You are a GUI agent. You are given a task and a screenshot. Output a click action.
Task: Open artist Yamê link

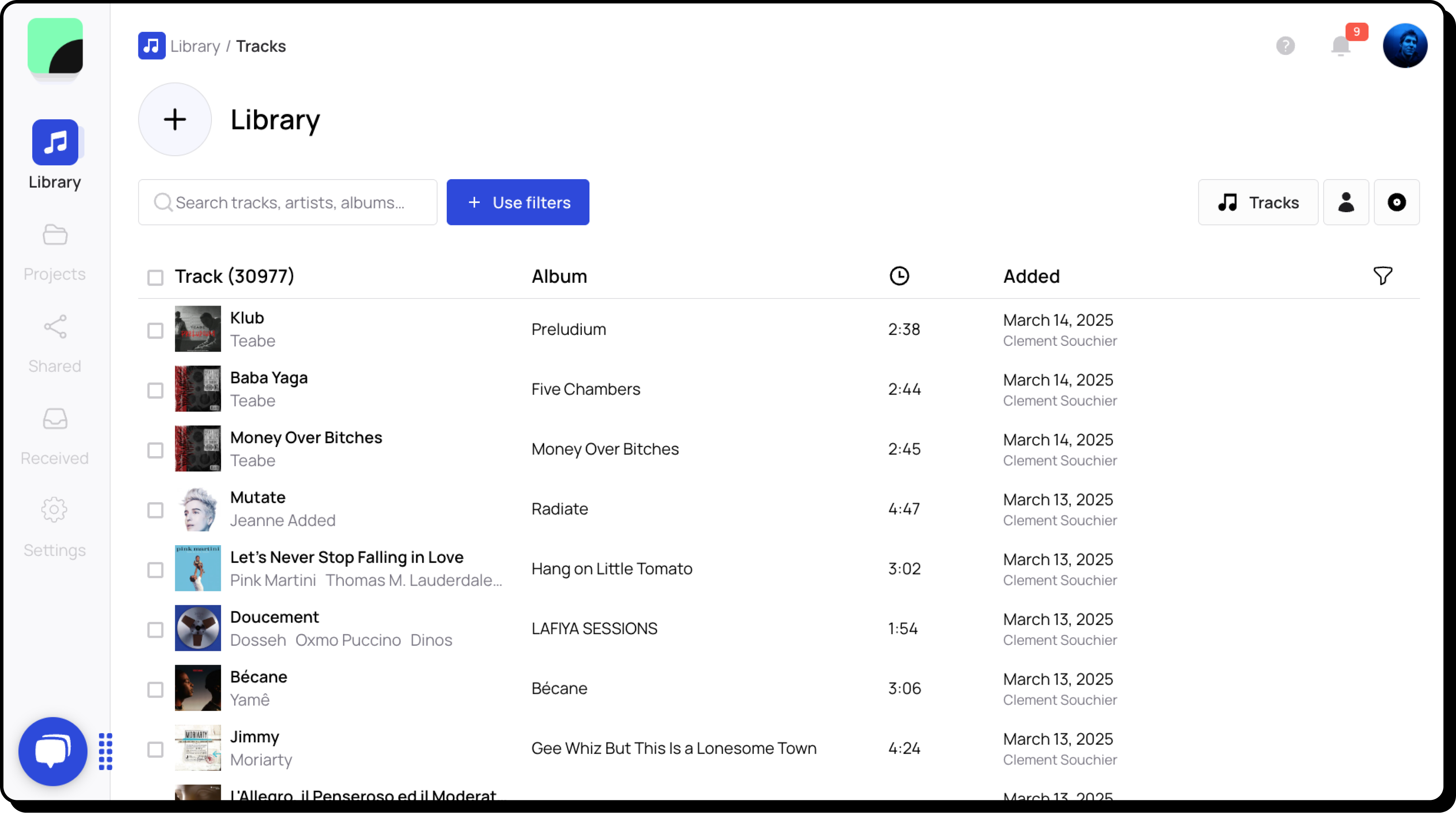click(250, 700)
